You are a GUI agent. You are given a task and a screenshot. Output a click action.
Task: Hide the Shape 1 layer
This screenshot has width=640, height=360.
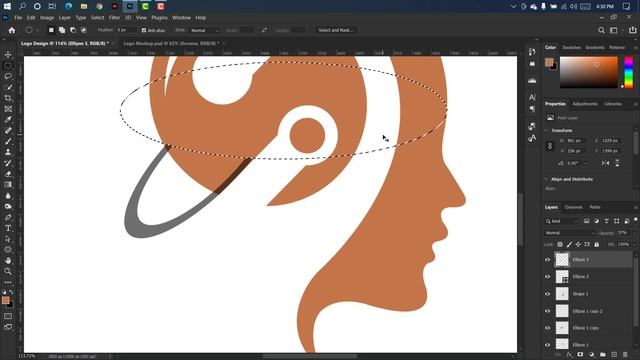pyautogui.click(x=547, y=294)
